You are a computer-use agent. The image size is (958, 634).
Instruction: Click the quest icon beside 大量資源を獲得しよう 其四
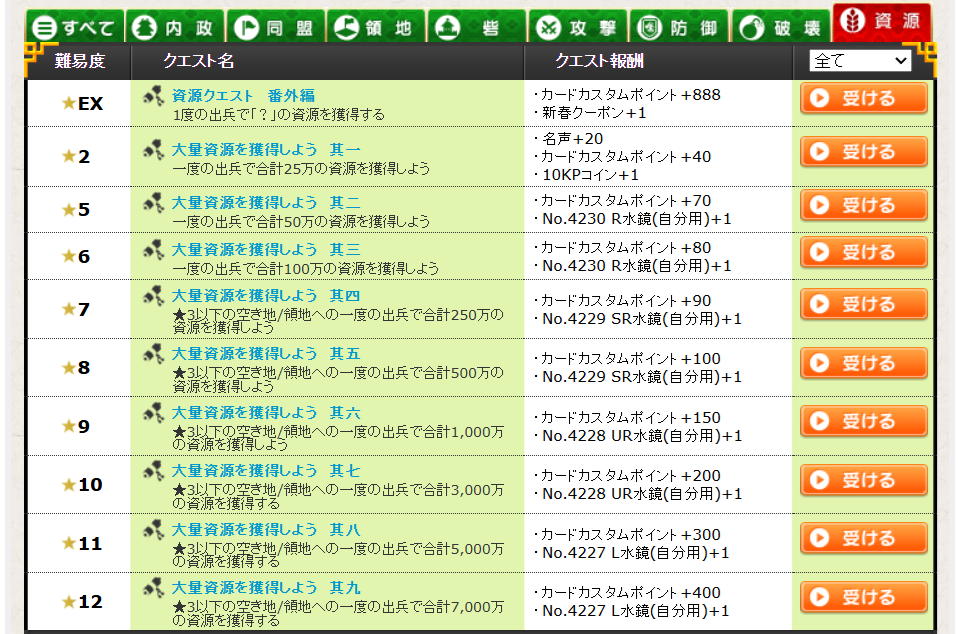pos(153,296)
